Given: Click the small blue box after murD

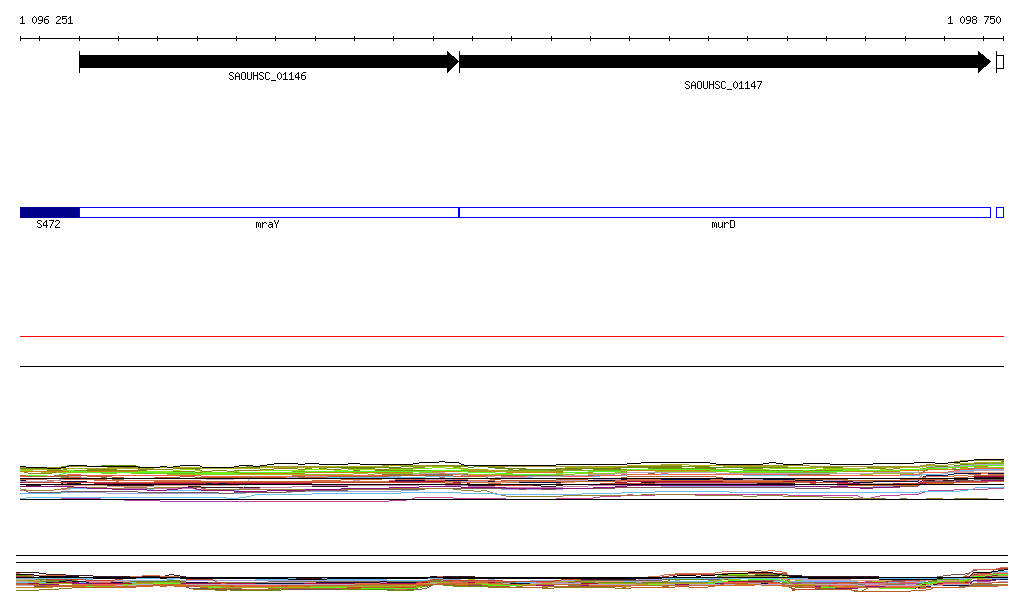Looking at the screenshot, I should pos(1000,212).
